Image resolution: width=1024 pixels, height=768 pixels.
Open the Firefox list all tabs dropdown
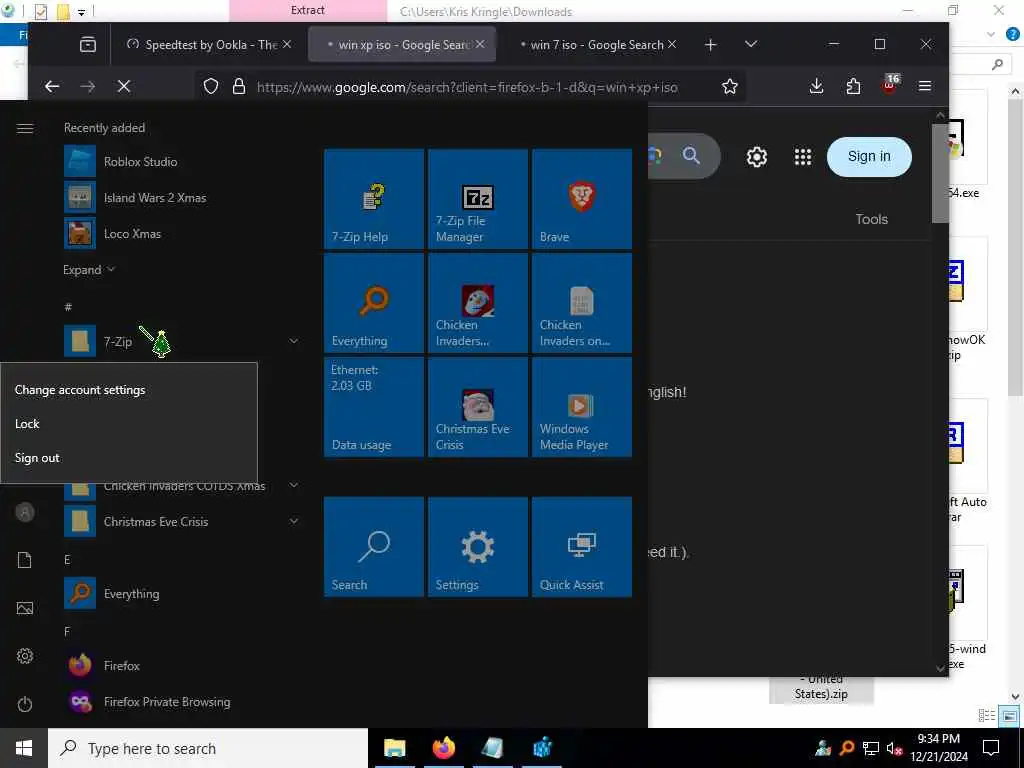point(751,44)
